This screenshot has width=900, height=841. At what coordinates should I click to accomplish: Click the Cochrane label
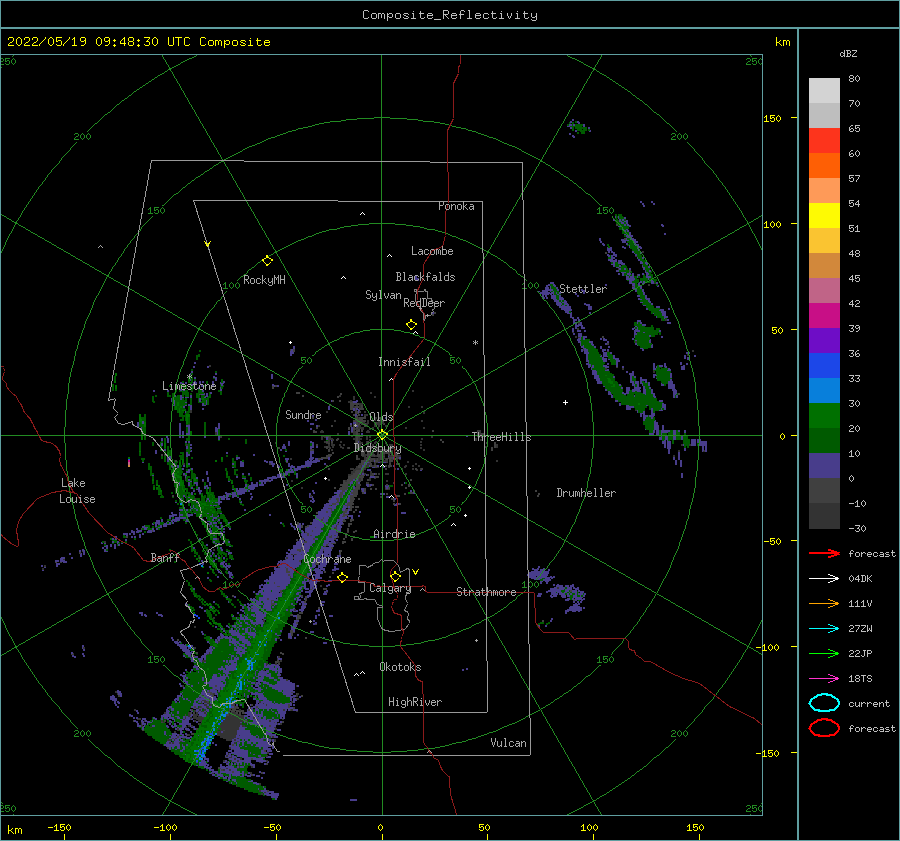327,559
